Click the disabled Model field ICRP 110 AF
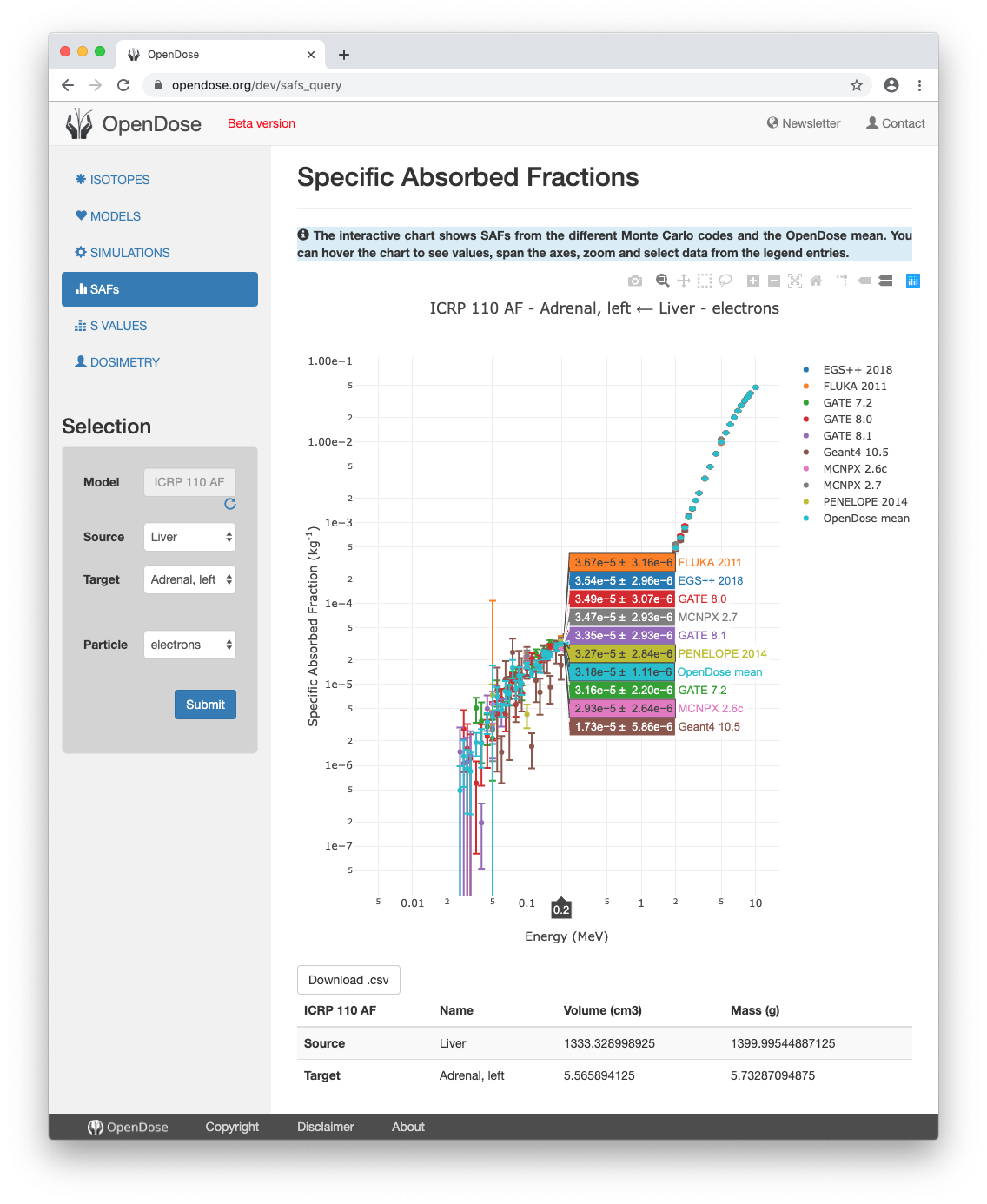 (189, 482)
